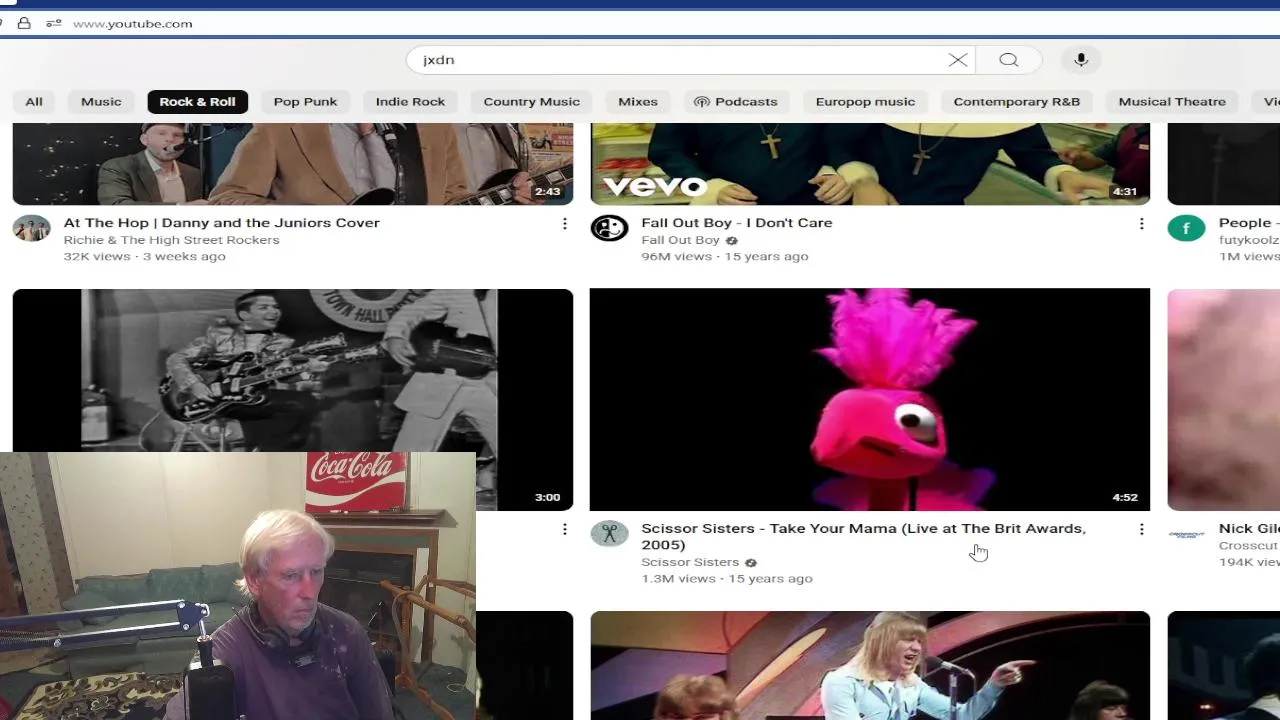1280x720 pixels.
Task: Open Scissor Sisters channel avatar
Action: pyautogui.click(x=609, y=533)
